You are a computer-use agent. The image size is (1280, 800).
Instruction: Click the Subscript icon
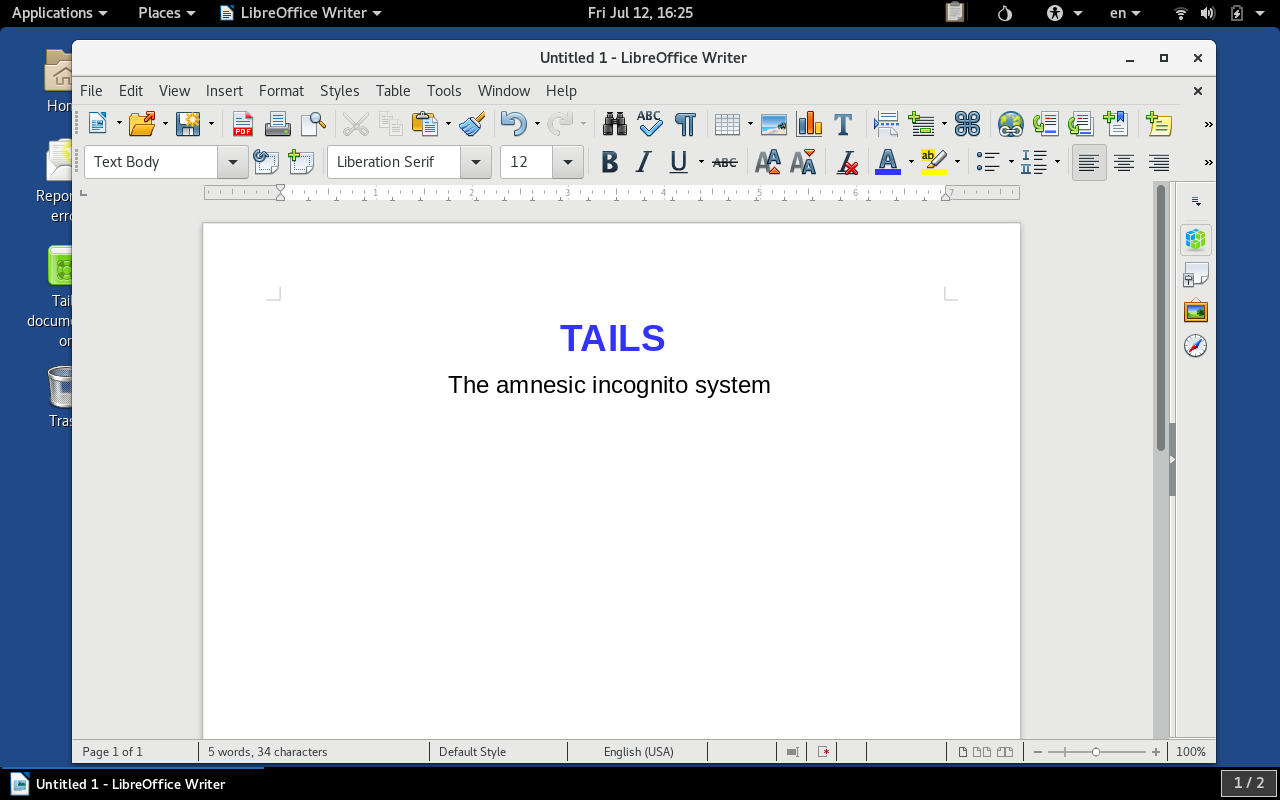[803, 162]
